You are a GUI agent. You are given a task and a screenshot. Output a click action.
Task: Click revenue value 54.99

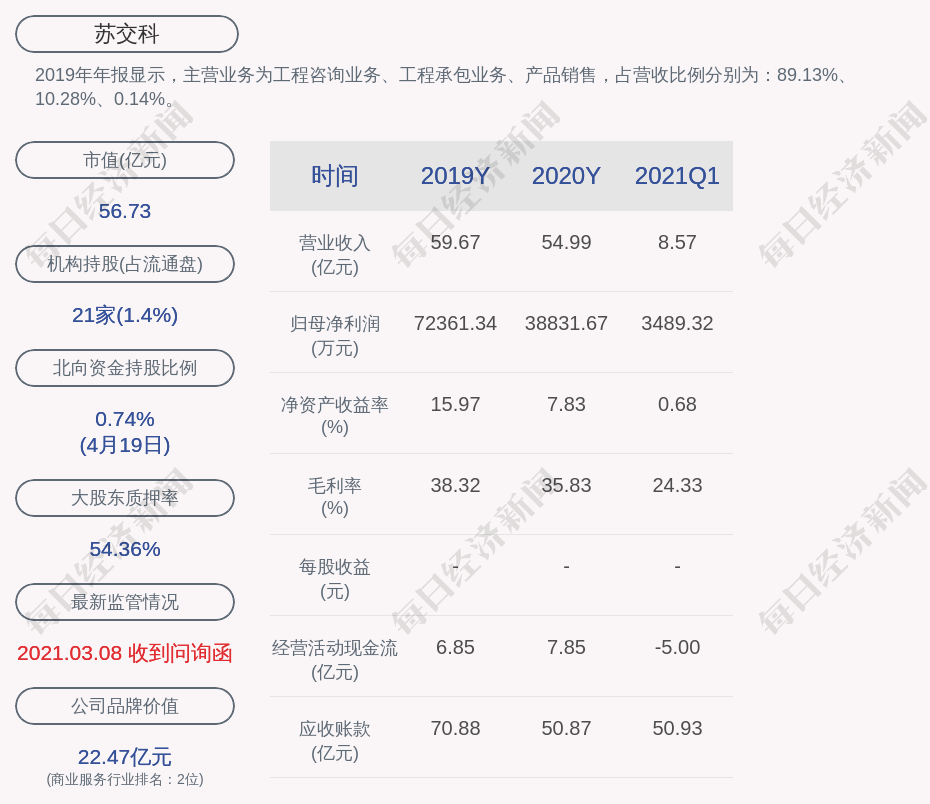pos(566,243)
